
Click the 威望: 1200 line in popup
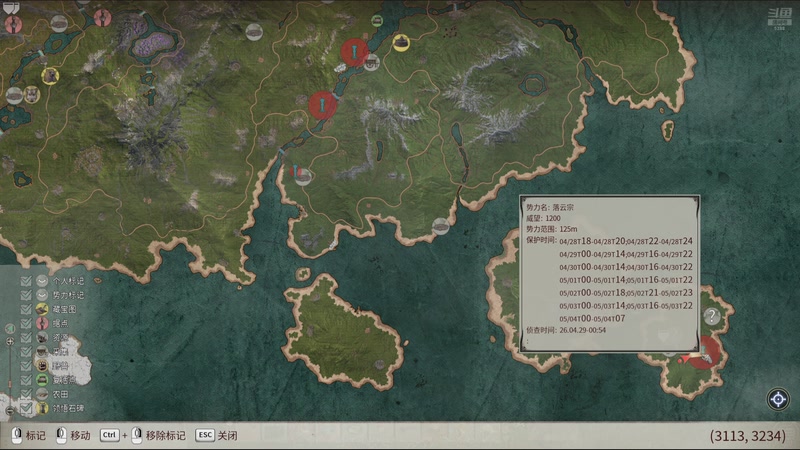[x=543, y=218]
